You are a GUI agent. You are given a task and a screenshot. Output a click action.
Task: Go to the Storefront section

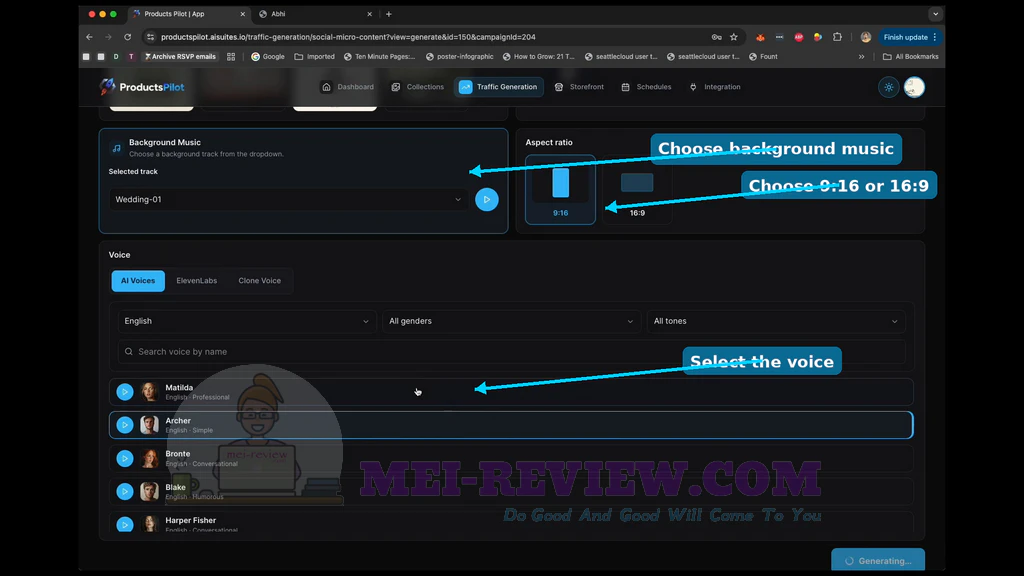click(x=579, y=87)
